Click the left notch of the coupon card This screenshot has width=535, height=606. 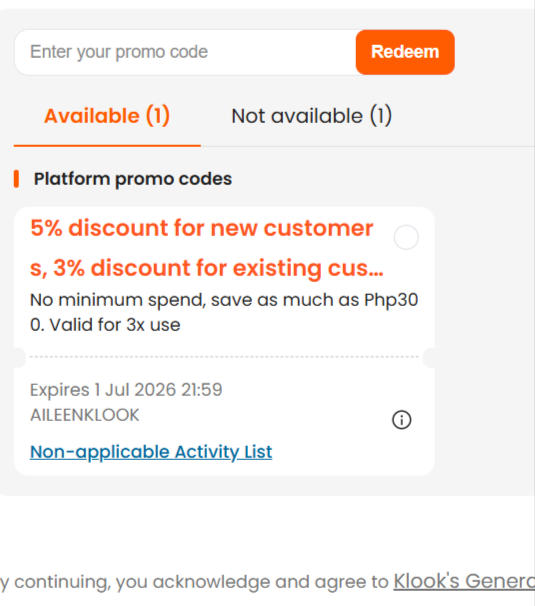(19, 357)
